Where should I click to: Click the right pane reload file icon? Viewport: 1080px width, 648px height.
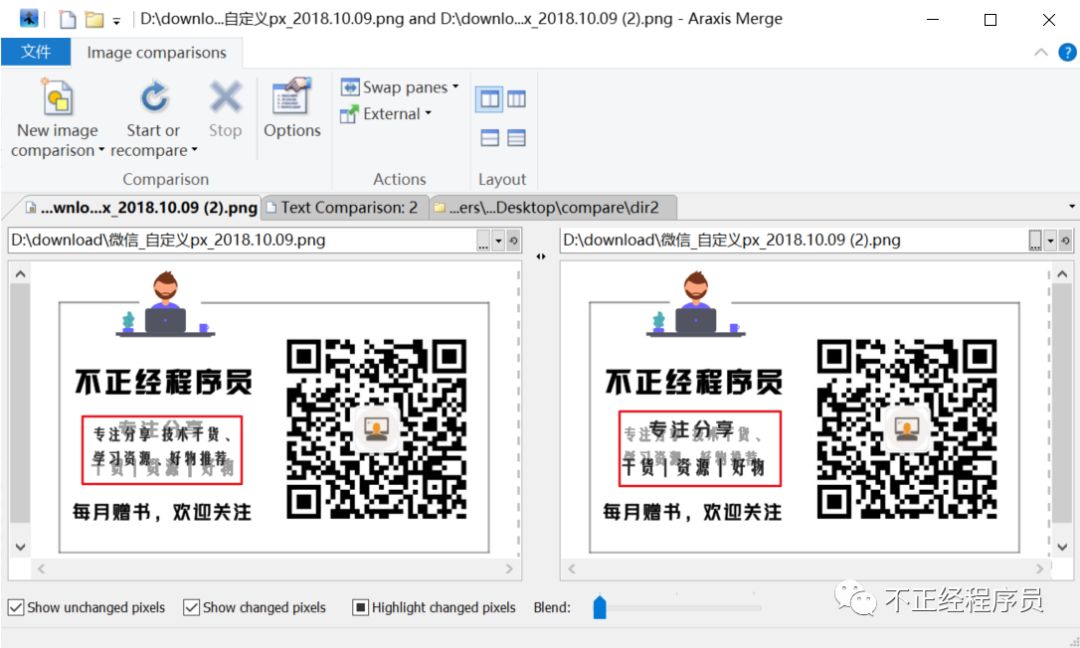[1065, 241]
